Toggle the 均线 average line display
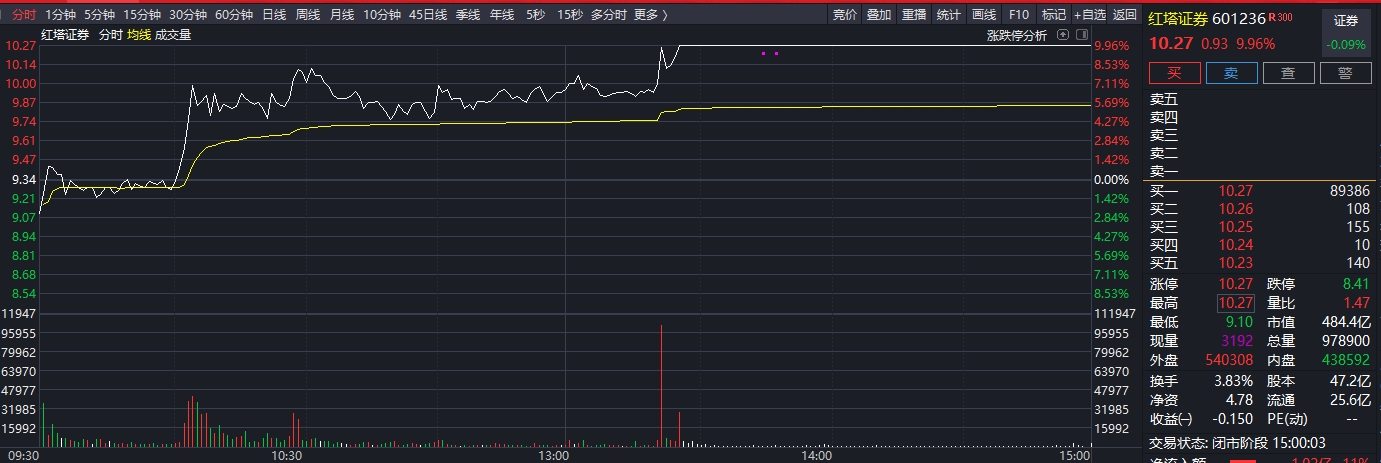Screen dimensions: 1381x463 pyautogui.click(x=139, y=35)
